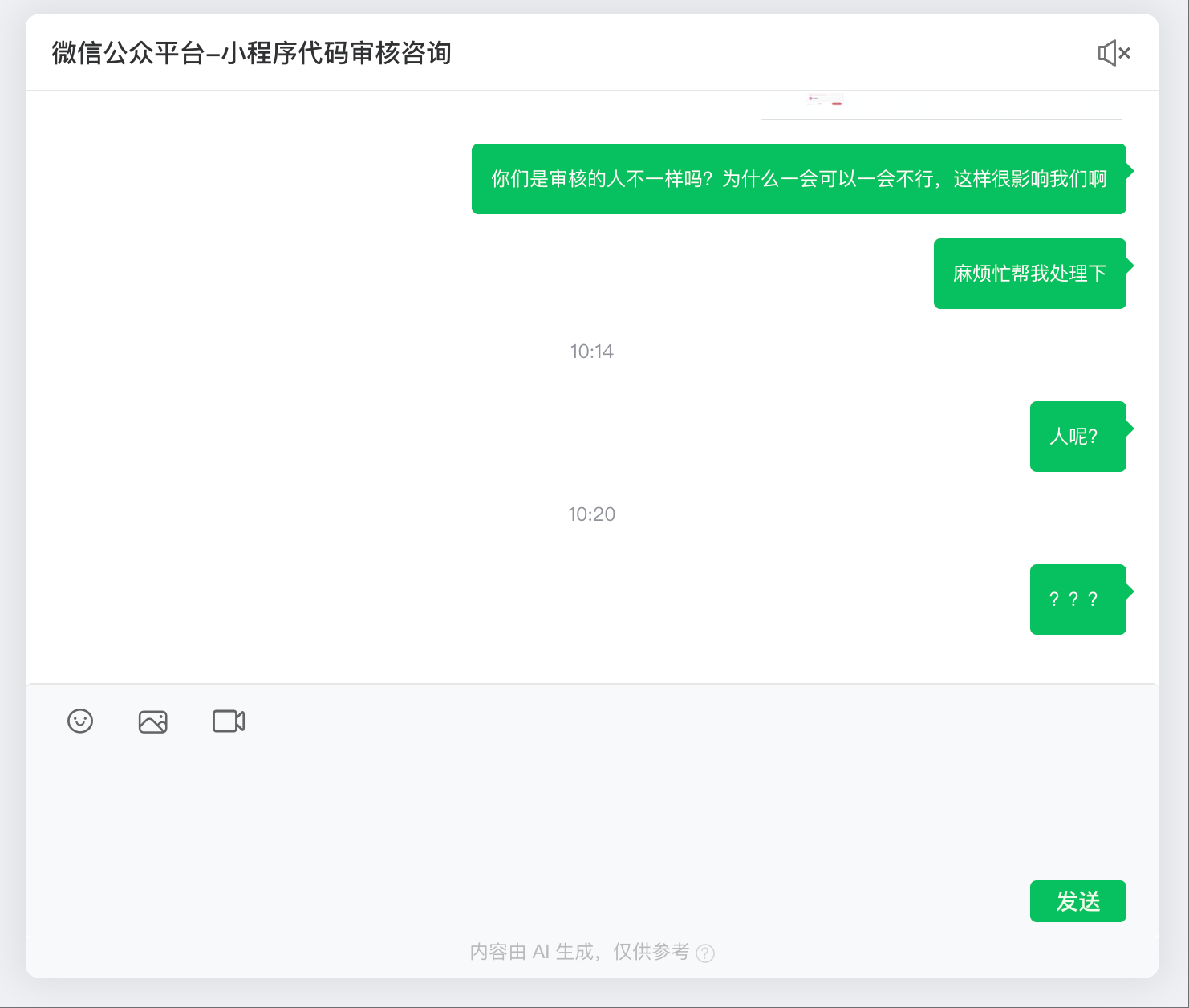
Task: Click the 10:20 timestamp label
Action: pos(592,514)
